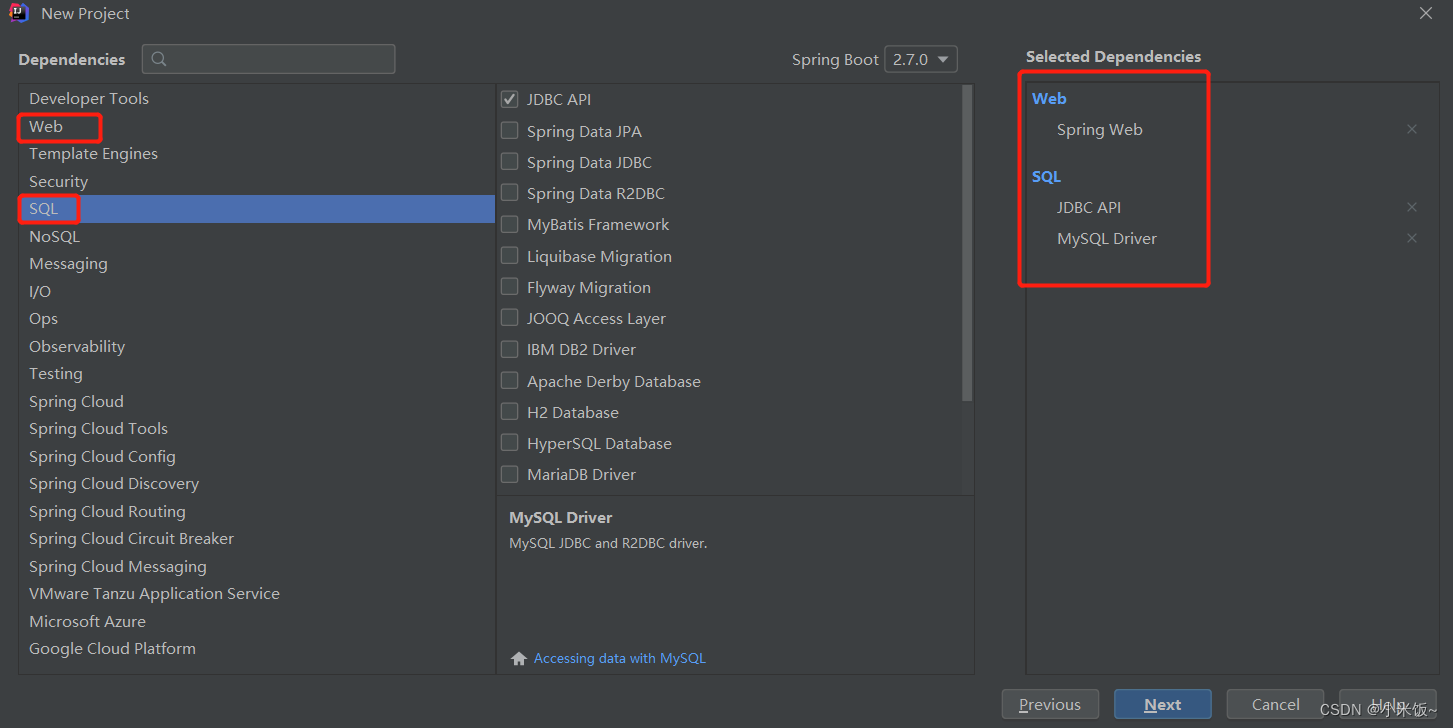Open the I/O category
The image size is (1453, 728).
tap(257, 291)
